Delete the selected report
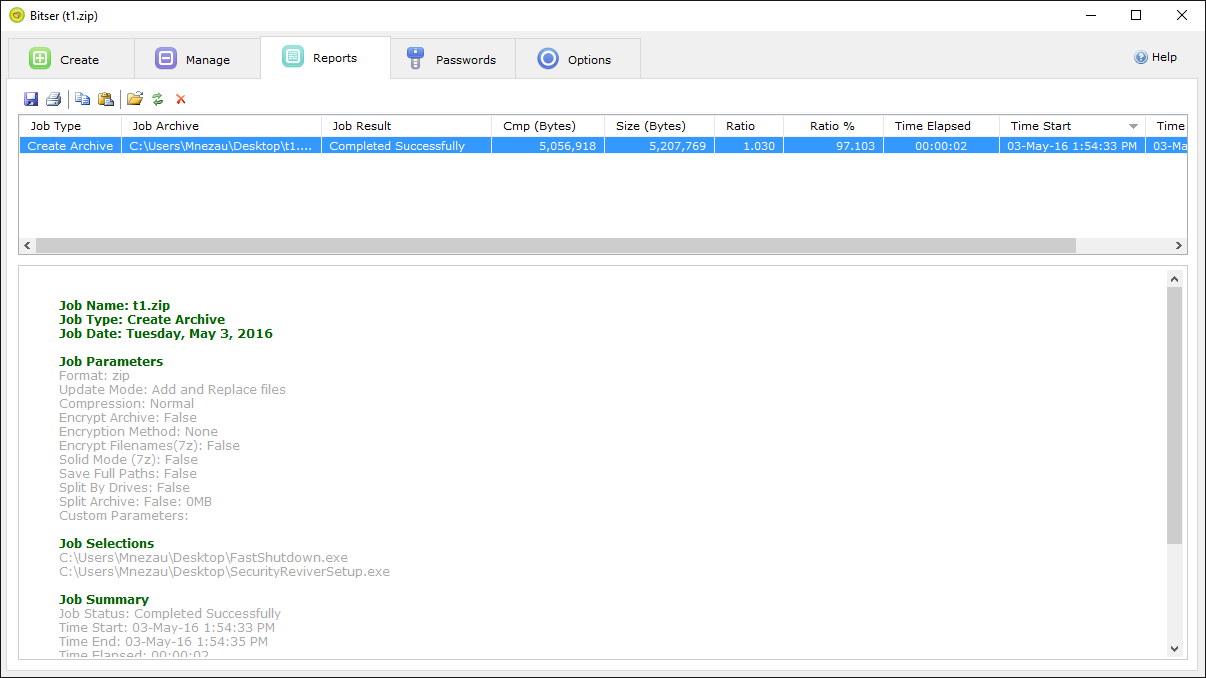 [182, 98]
